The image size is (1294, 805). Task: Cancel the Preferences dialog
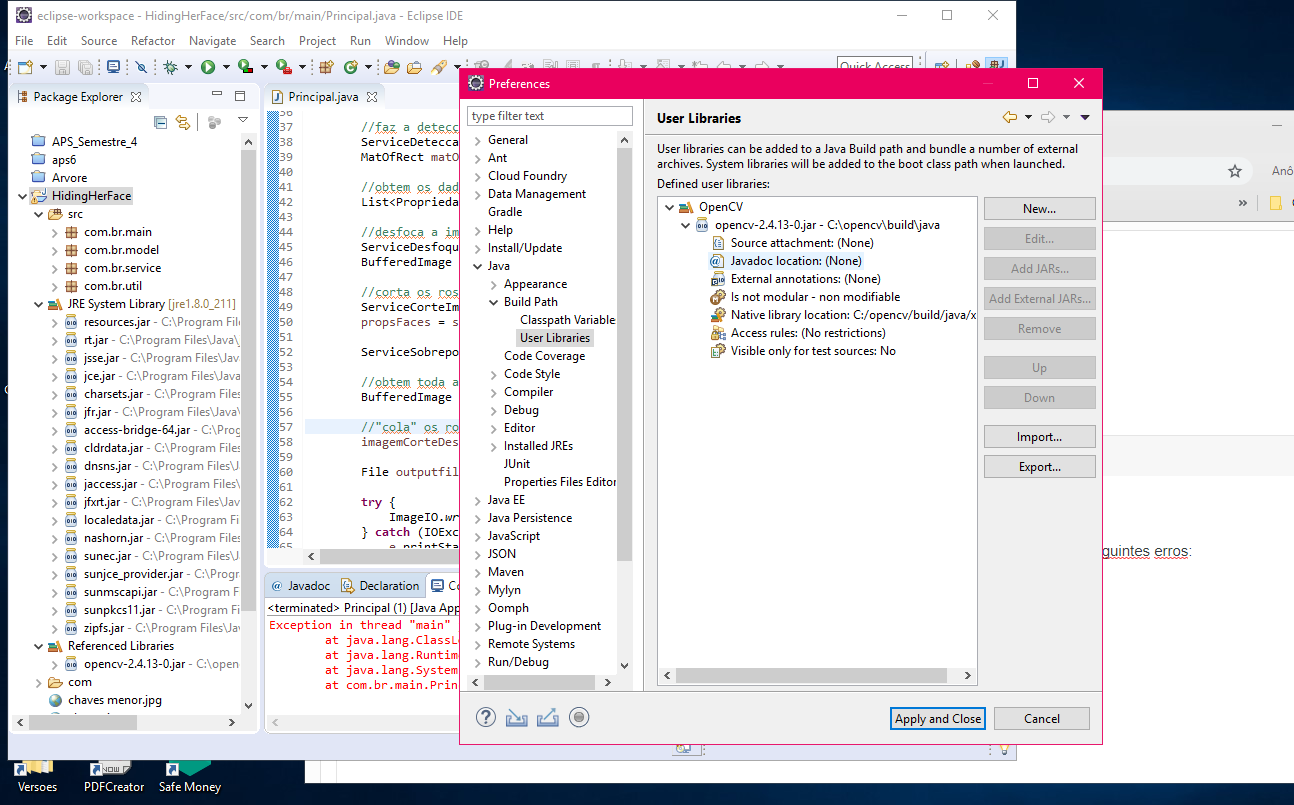tap(1041, 718)
